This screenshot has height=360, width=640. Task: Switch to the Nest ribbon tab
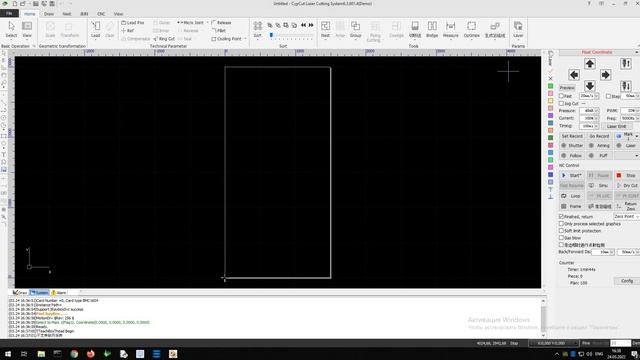pos(67,14)
